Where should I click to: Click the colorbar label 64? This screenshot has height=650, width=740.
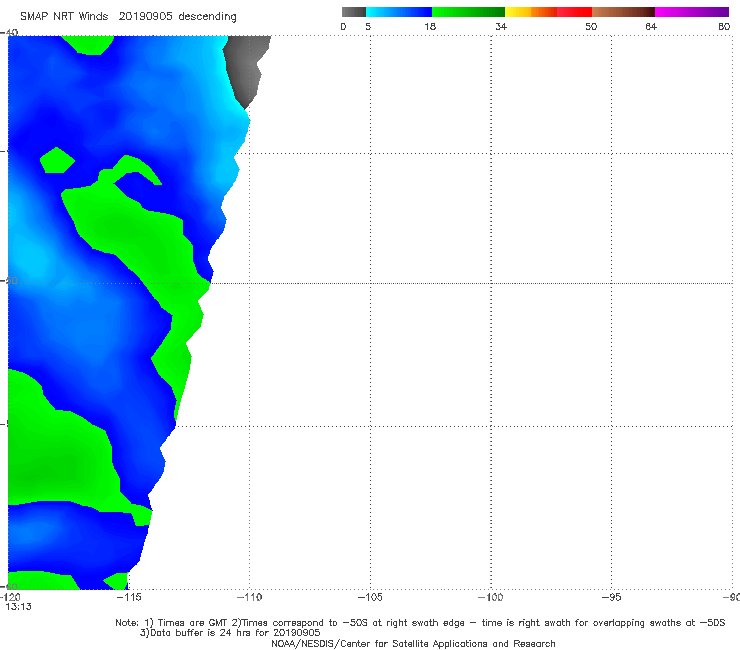[651, 27]
